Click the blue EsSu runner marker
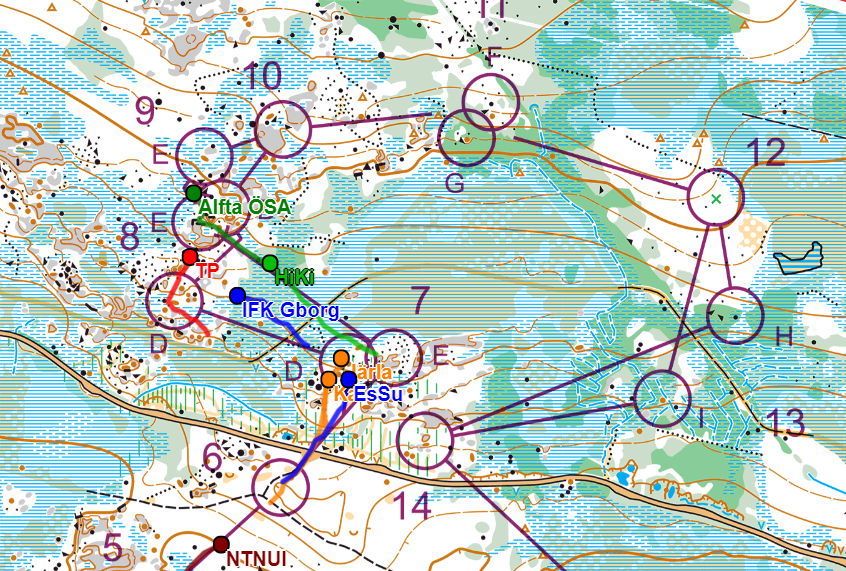The height and width of the screenshot is (571, 846). [x=348, y=379]
